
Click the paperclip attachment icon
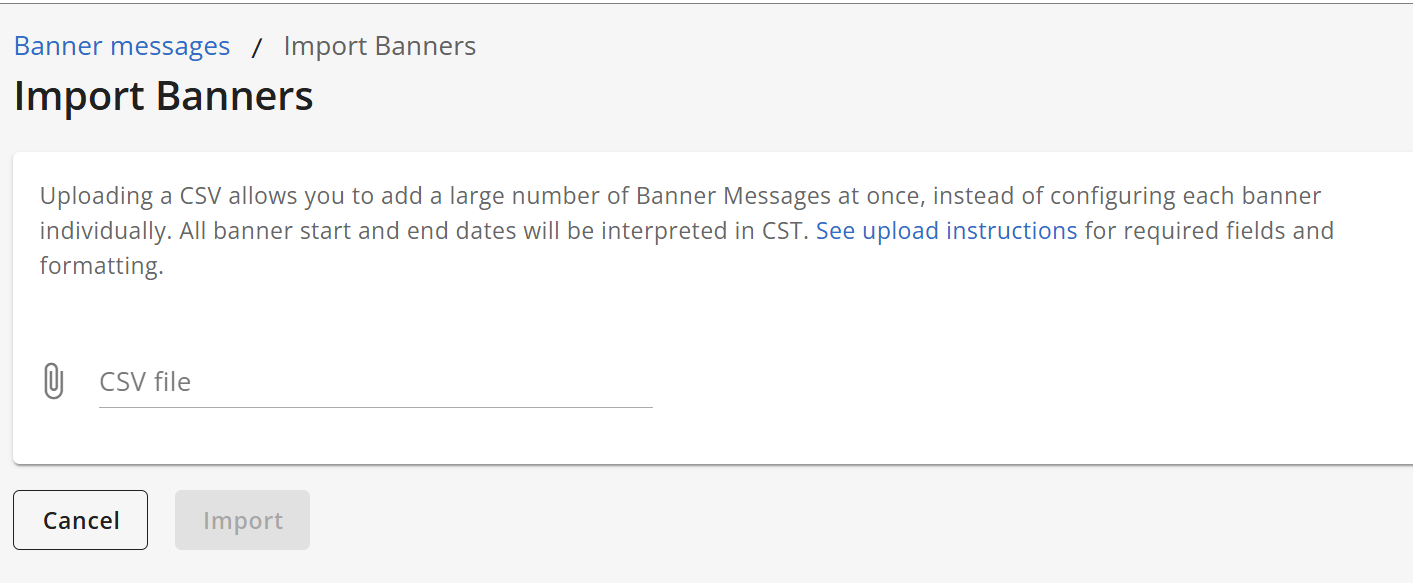[x=53, y=381]
